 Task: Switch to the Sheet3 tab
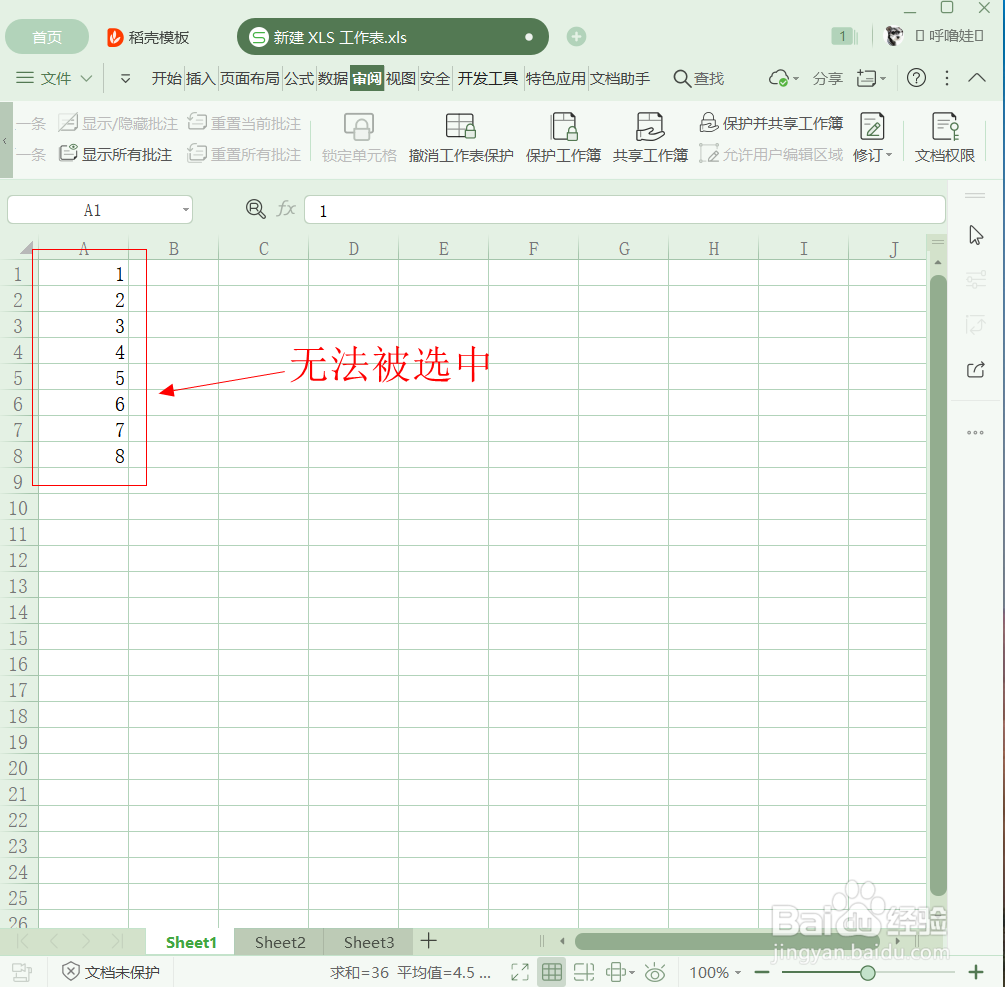(x=369, y=941)
